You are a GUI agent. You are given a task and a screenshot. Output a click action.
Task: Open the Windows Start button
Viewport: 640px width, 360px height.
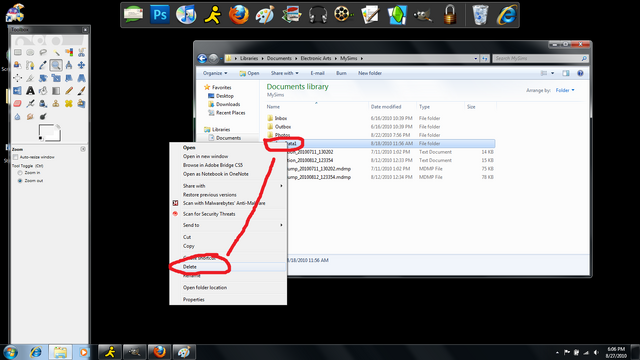tap(11, 352)
